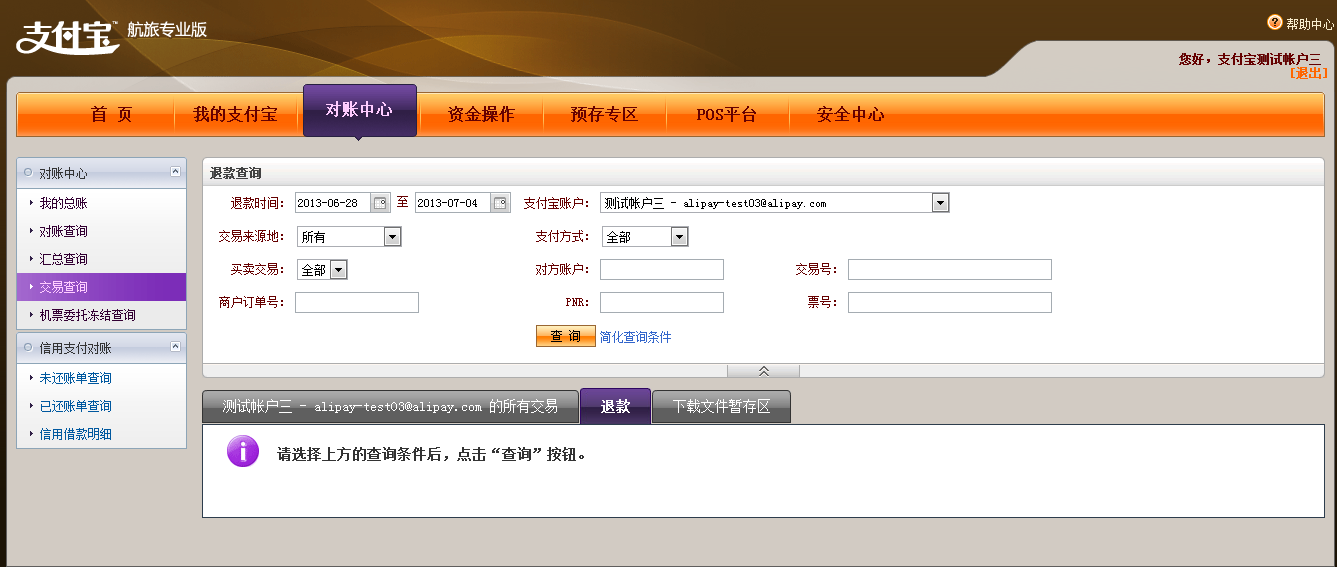The height and width of the screenshot is (567, 1337).
Task: Click the 简化查询条件 link
Action: tap(635, 337)
